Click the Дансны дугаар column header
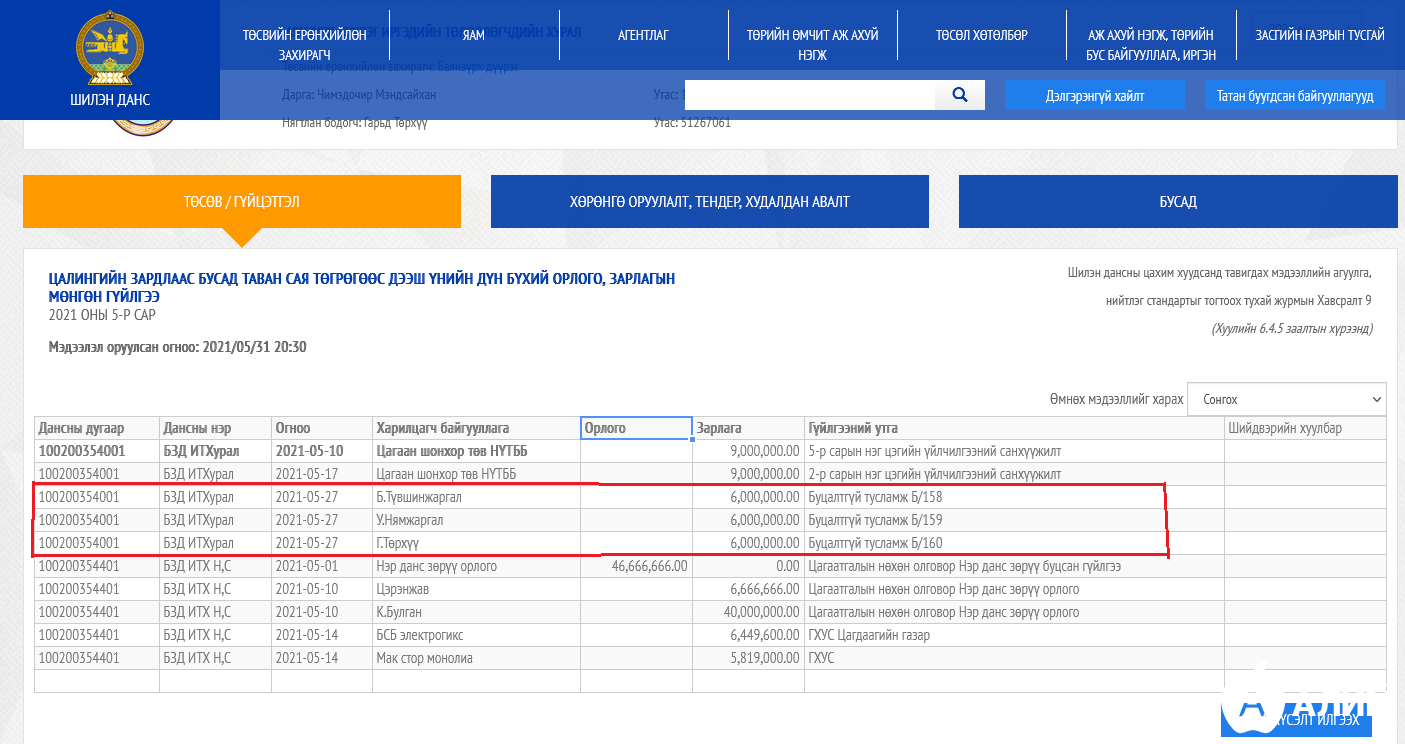1405x744 pixels. pyautogui.click(x=97, y=428)
